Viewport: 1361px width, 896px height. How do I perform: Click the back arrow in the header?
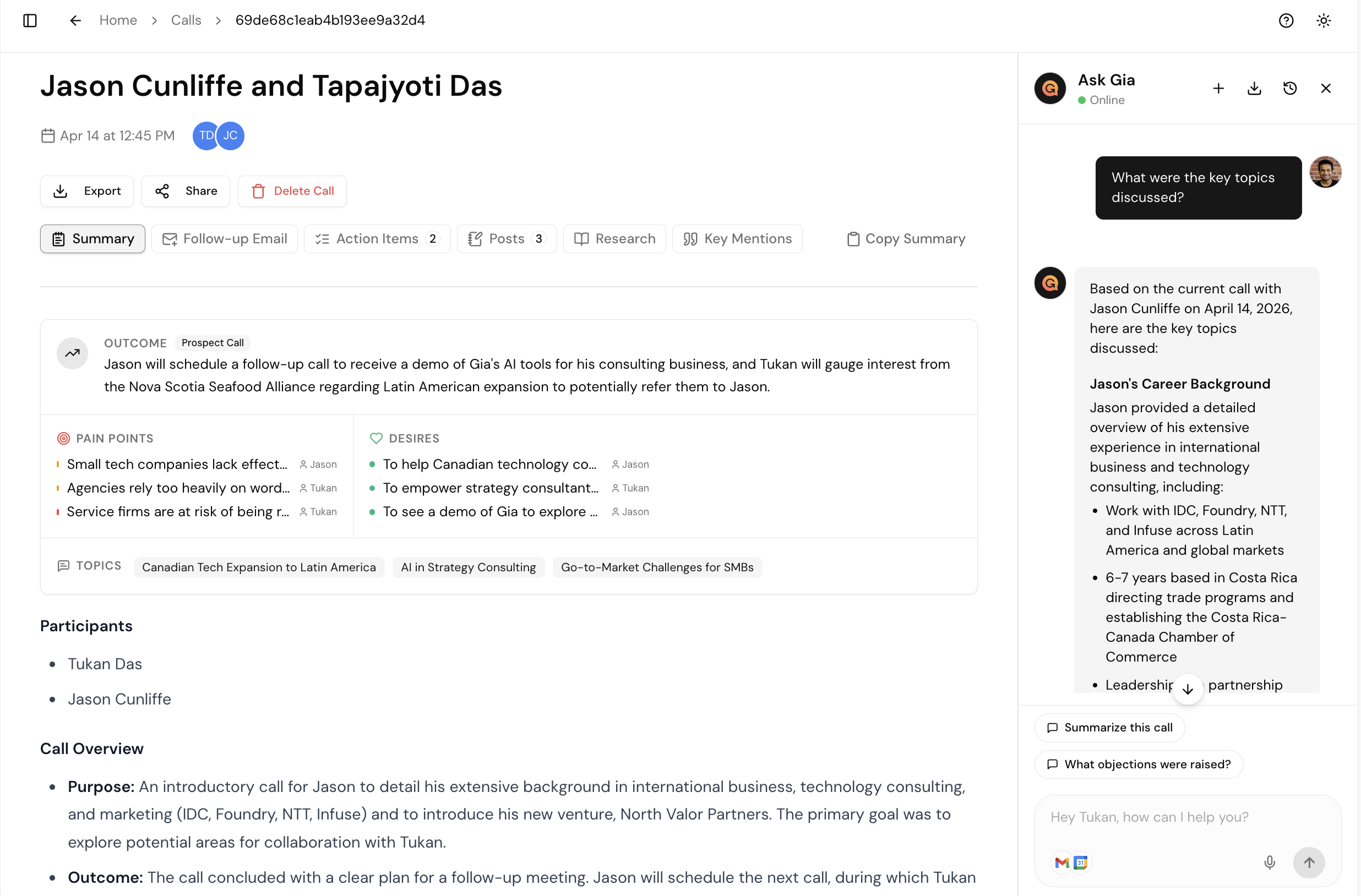[x=75, y=20]
